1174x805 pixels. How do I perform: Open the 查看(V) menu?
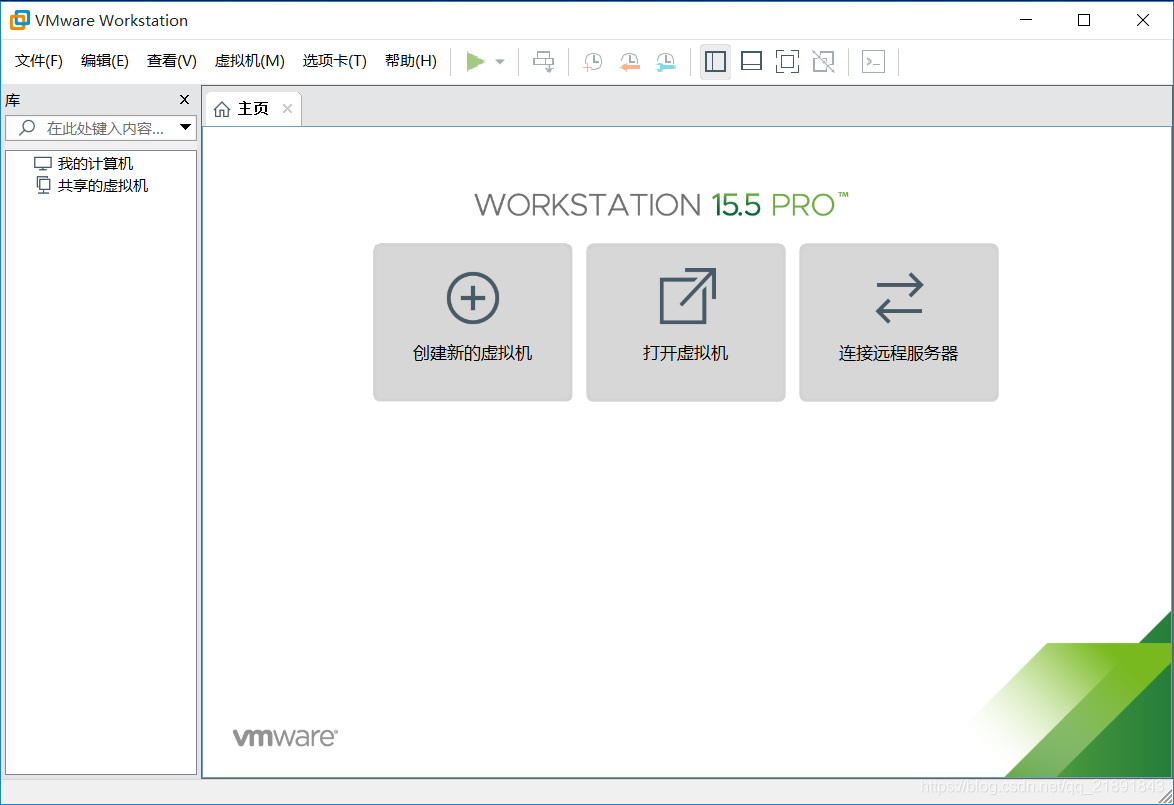[x=171, y=61]
